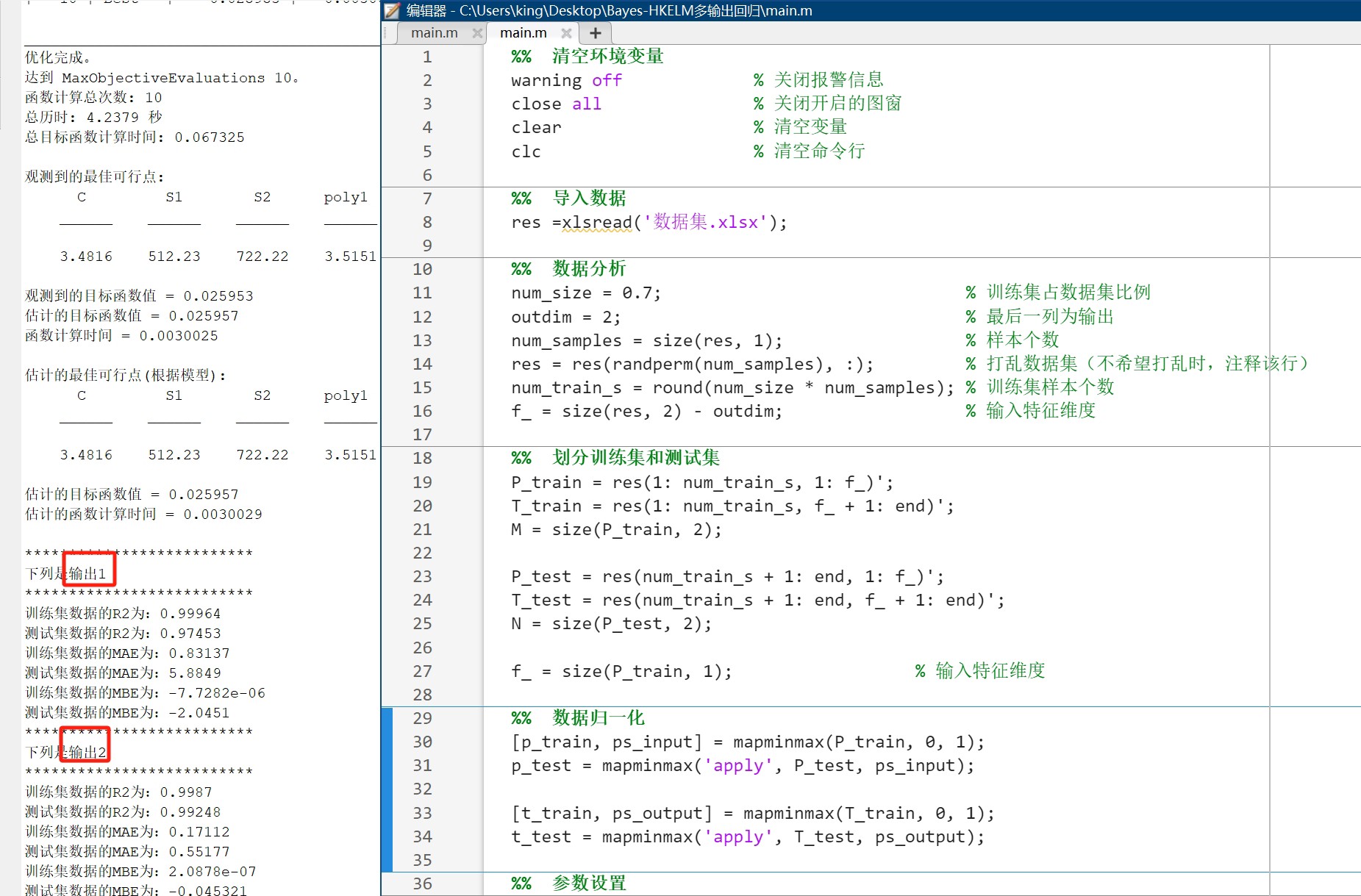Select the active main.m tab
The image size is (1361, 896).
point(524,33)
